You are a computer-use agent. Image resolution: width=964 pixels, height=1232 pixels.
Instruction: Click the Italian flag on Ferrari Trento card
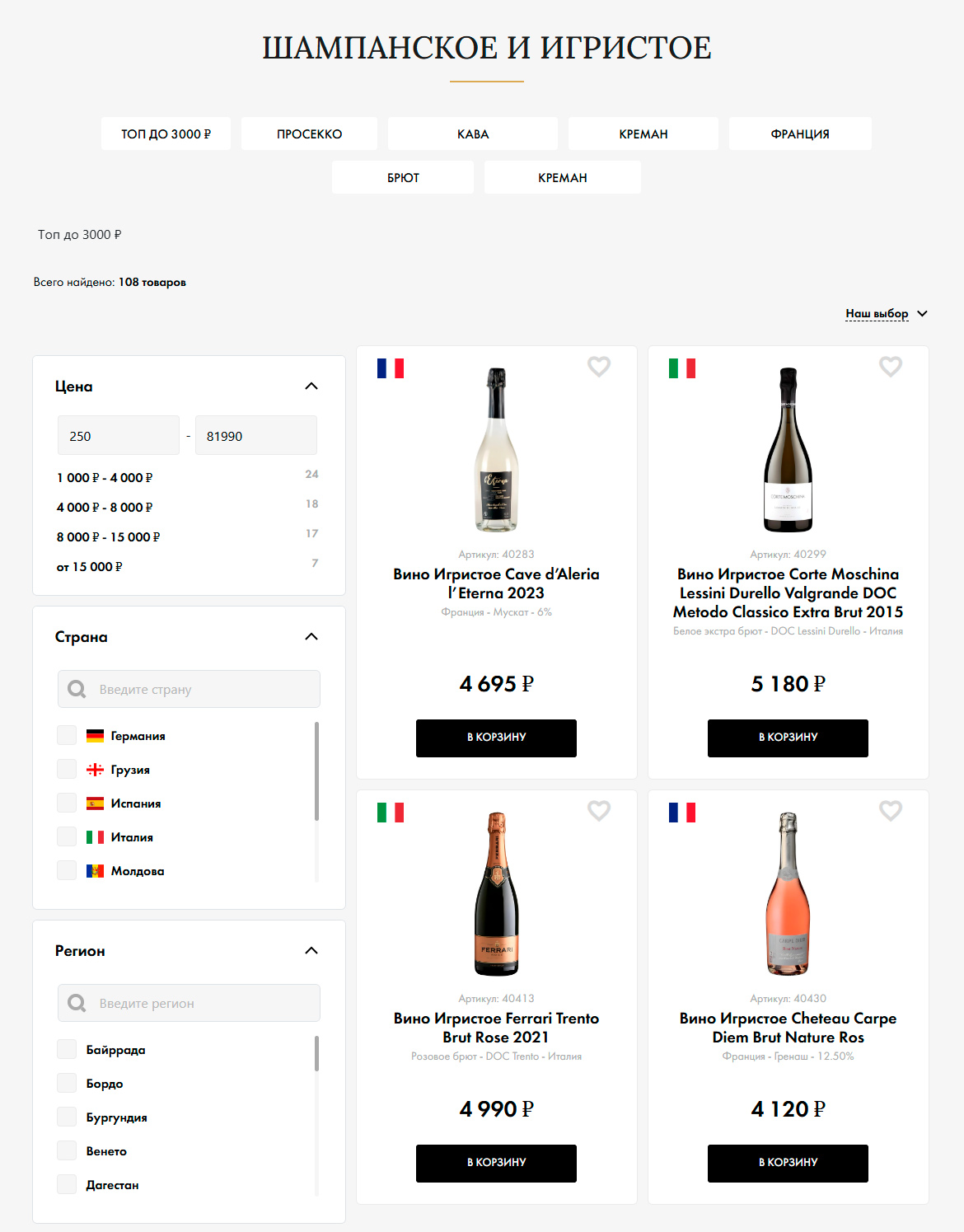pos(391,813)
